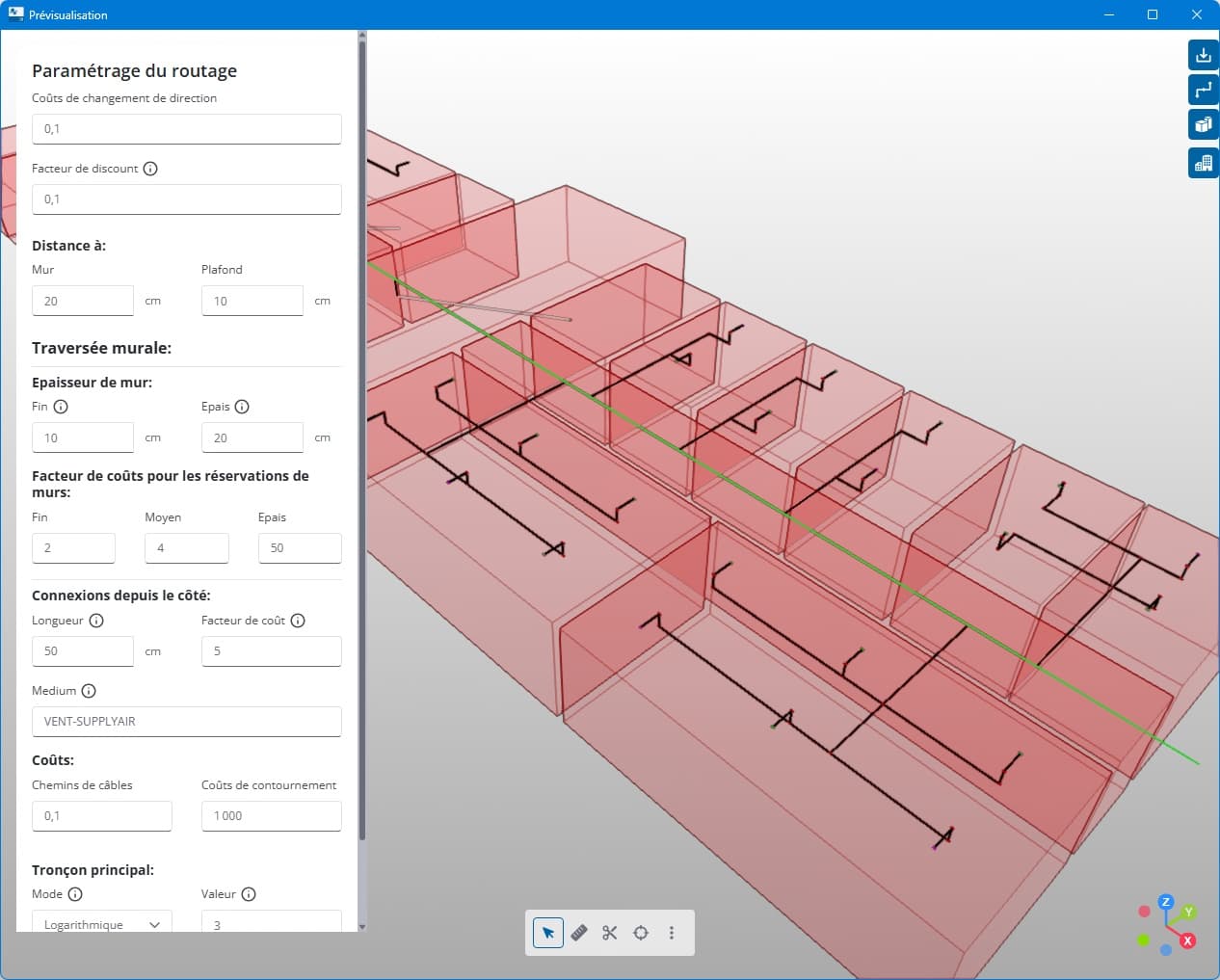Click info icon beside Medium label
The width and height of the screenshot is (1220, 980).
click(x=89, y=691)
